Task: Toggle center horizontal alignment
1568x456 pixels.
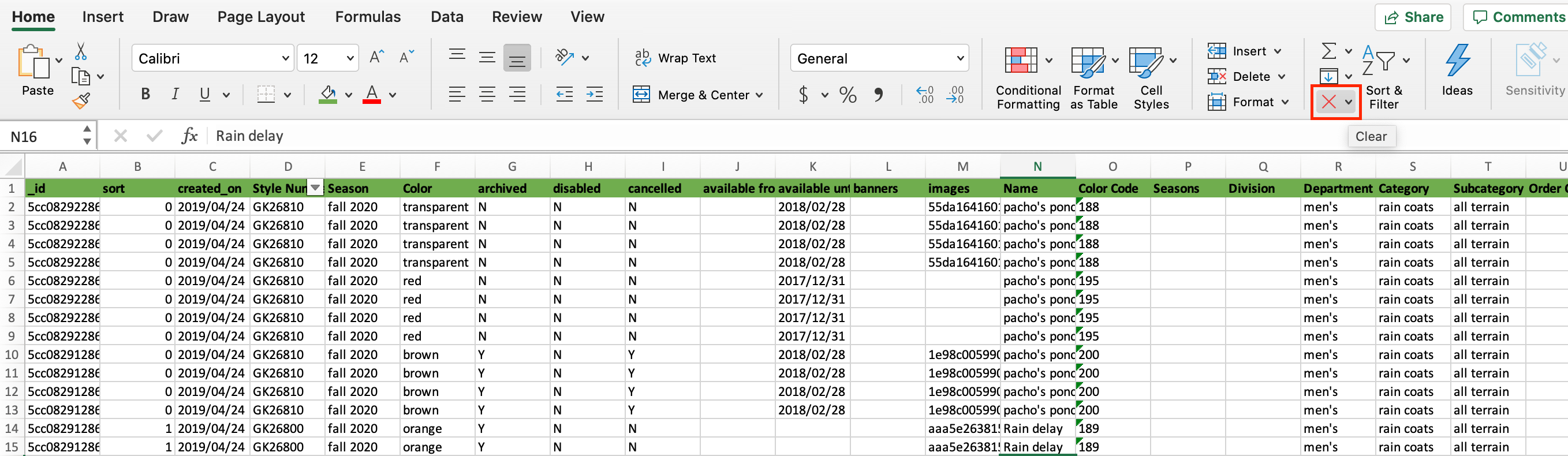Action: pos(487,94)
